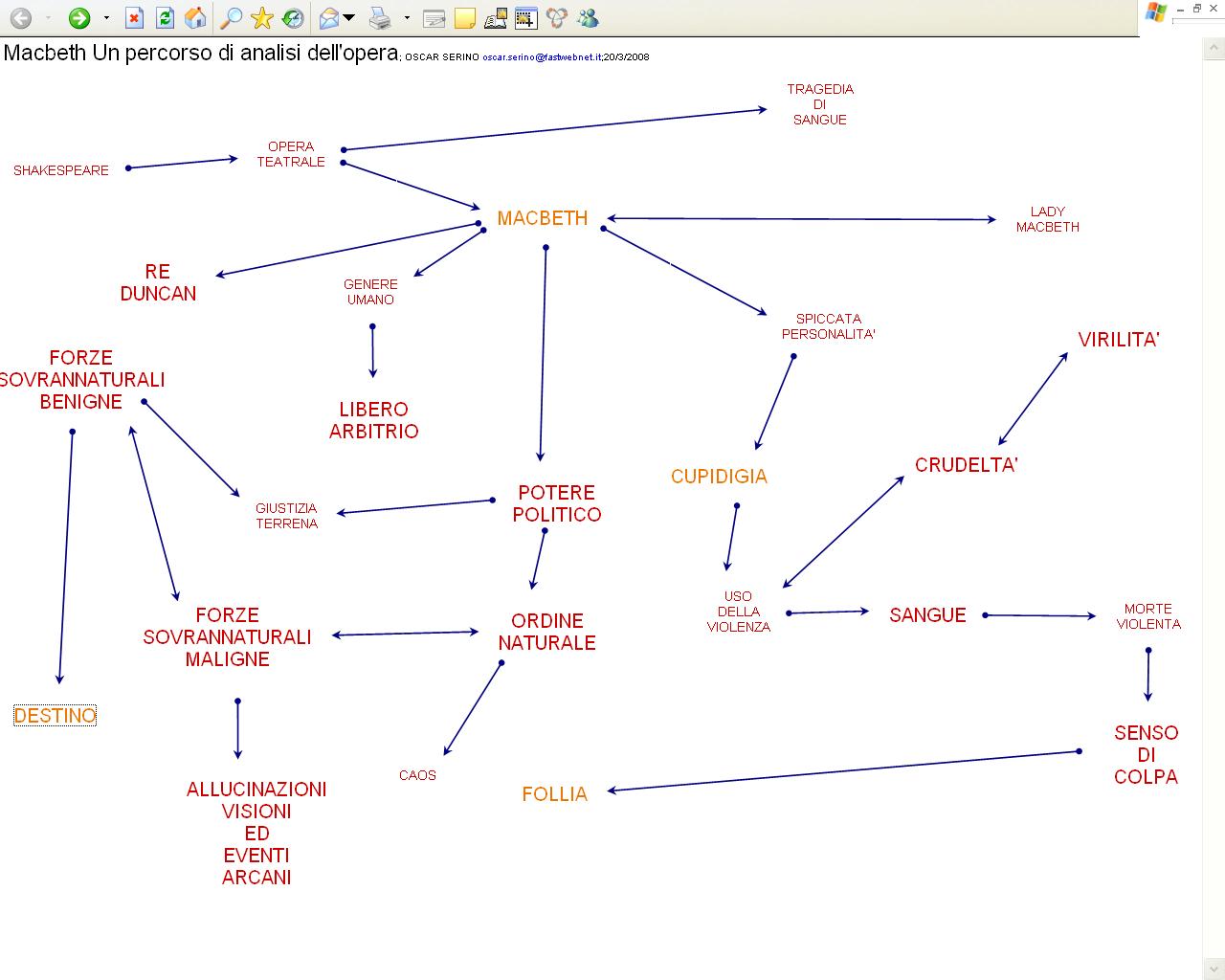Expand the Forward button history dropdown arrow

(106, 18)
